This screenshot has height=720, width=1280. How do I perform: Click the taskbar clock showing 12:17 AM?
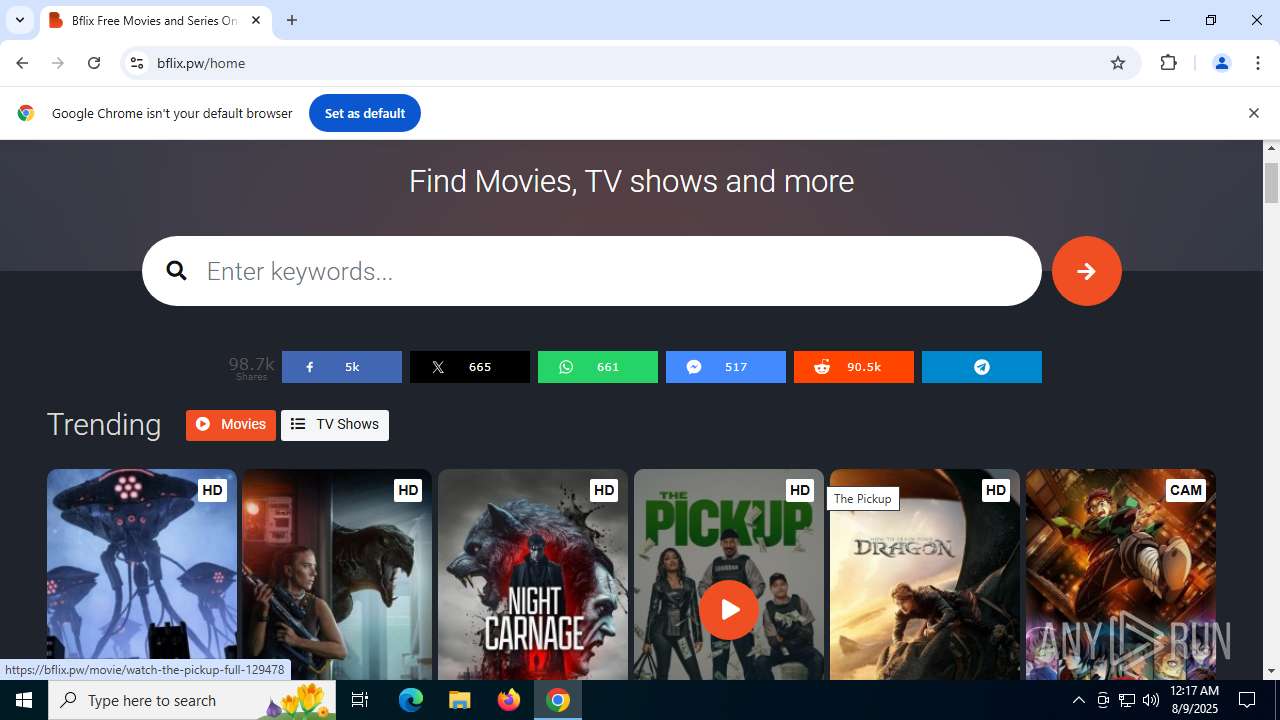tap(1194, 700)
